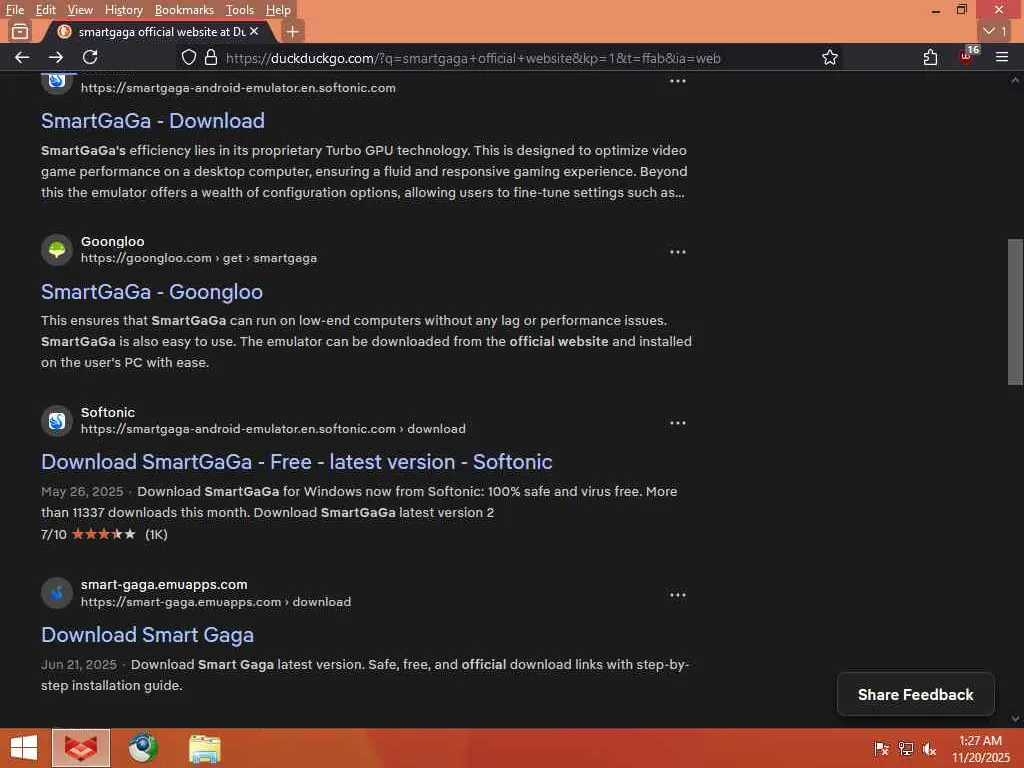This screenshot has width=1024, height=768.
Task: Open the network tray icon
Action: click(x=905, y=748)
